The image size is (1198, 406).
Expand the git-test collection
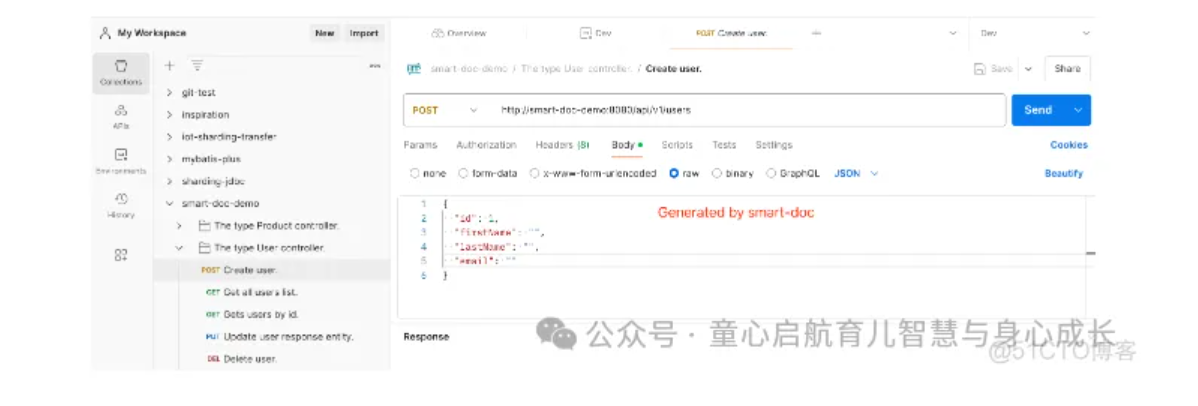pyautogui.click(x=170, y=93)
